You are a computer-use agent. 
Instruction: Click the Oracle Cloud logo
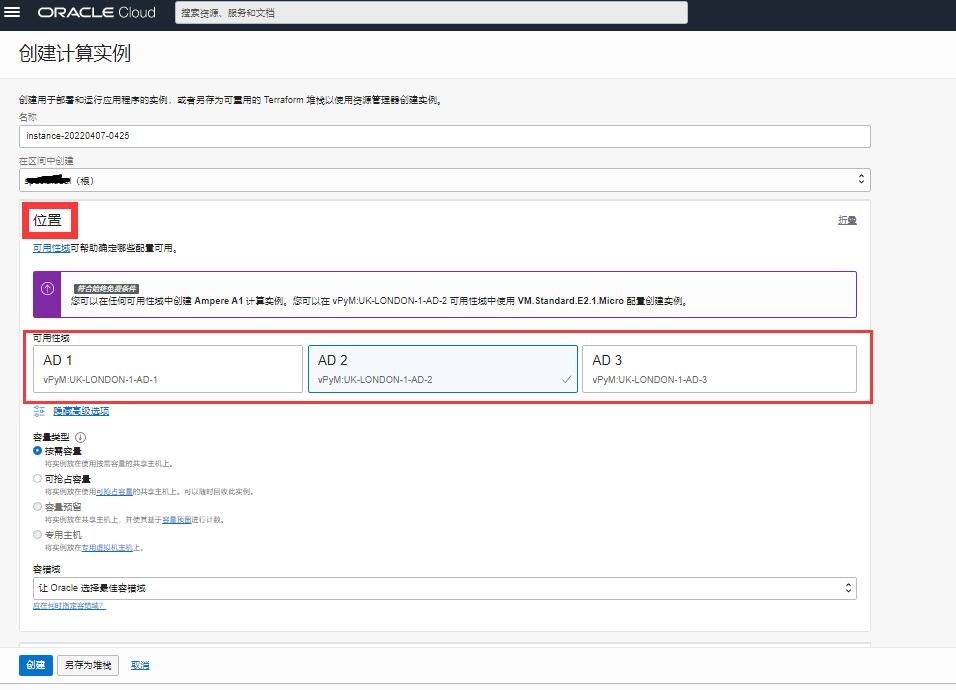pyautogui.click(x=96, y=12)
